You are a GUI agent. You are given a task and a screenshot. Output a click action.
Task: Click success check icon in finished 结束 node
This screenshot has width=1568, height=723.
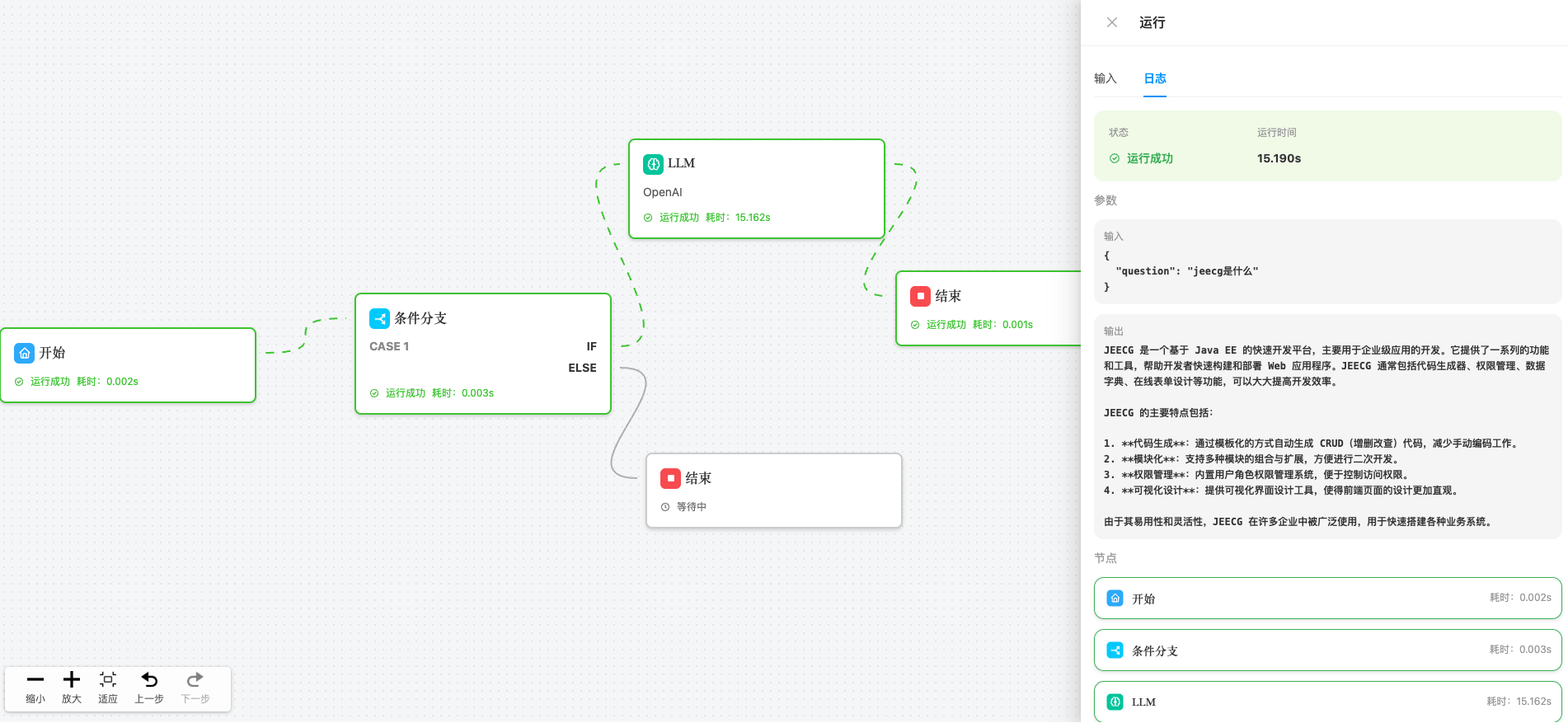coord(915,325)
